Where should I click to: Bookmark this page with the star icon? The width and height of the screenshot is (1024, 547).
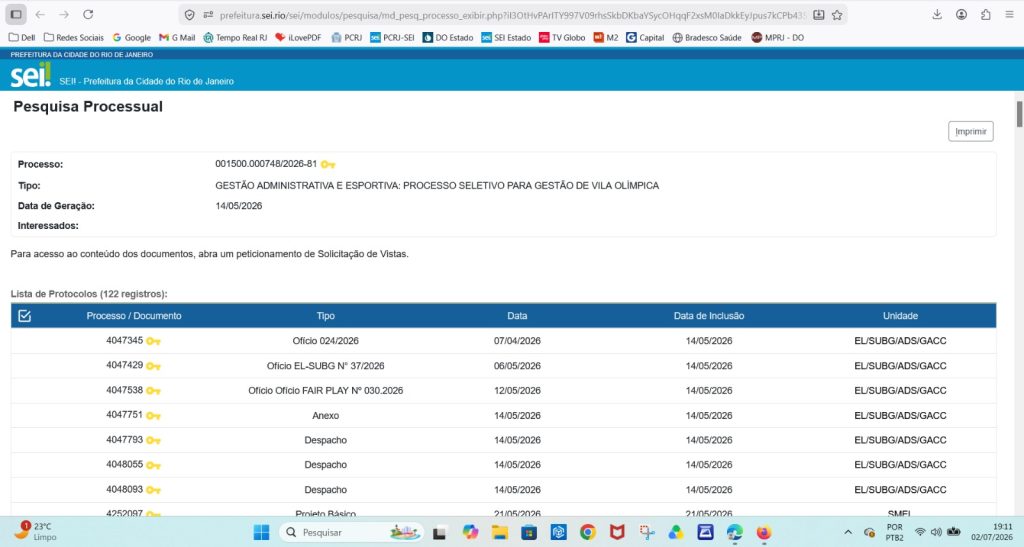837,15
